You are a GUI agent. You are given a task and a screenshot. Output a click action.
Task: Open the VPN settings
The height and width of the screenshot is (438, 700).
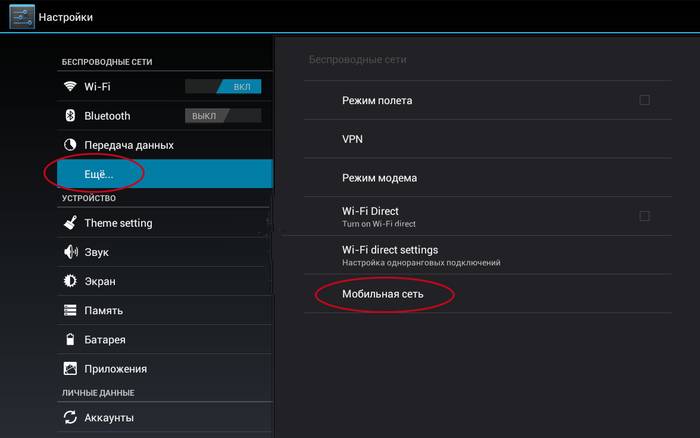click(x=352, y=139)
